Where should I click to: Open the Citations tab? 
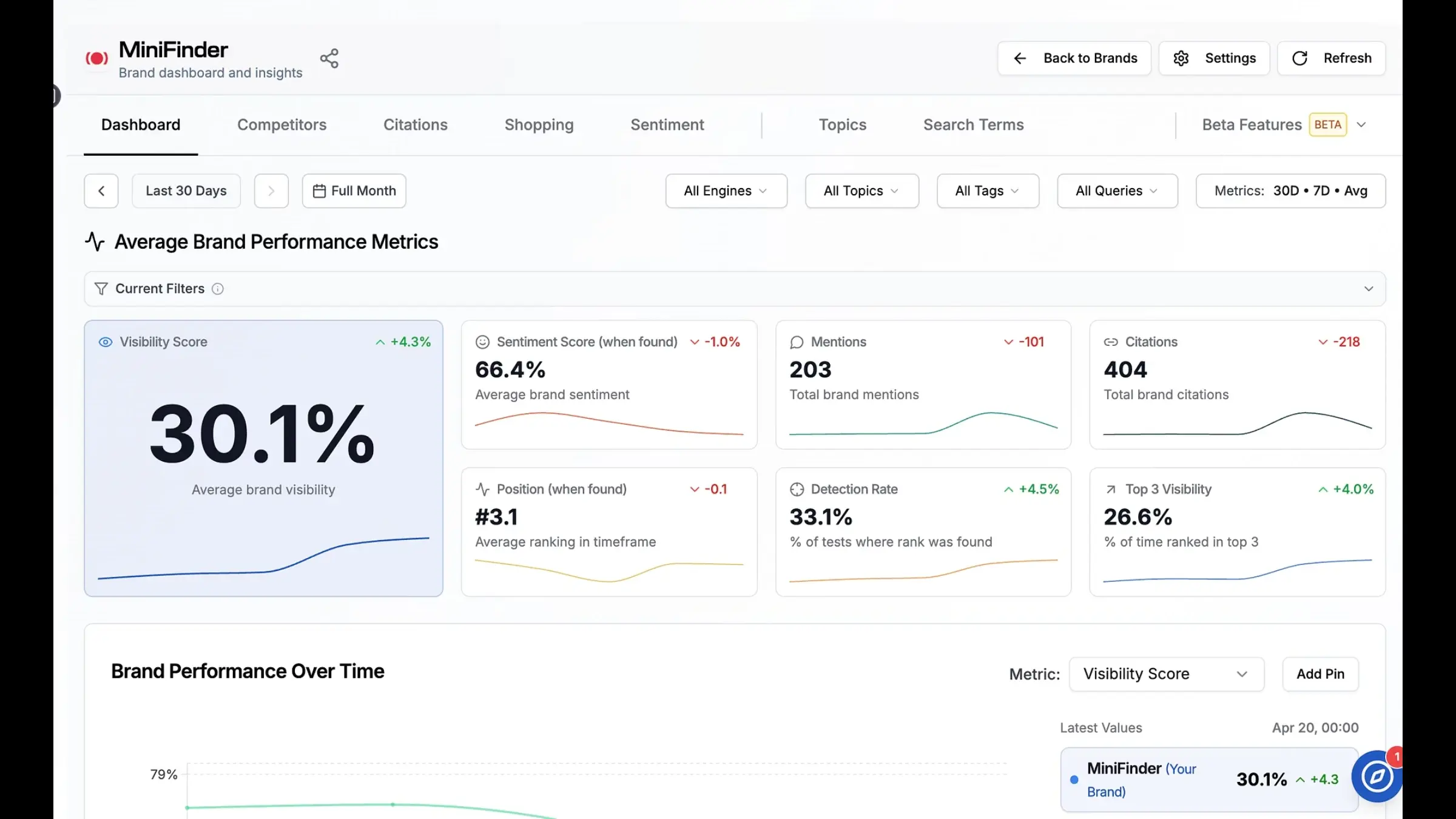click(416, 125)
